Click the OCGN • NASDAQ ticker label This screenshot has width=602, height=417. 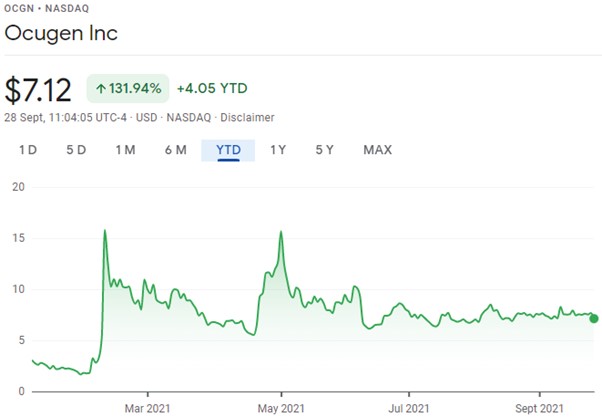[46, 8]
